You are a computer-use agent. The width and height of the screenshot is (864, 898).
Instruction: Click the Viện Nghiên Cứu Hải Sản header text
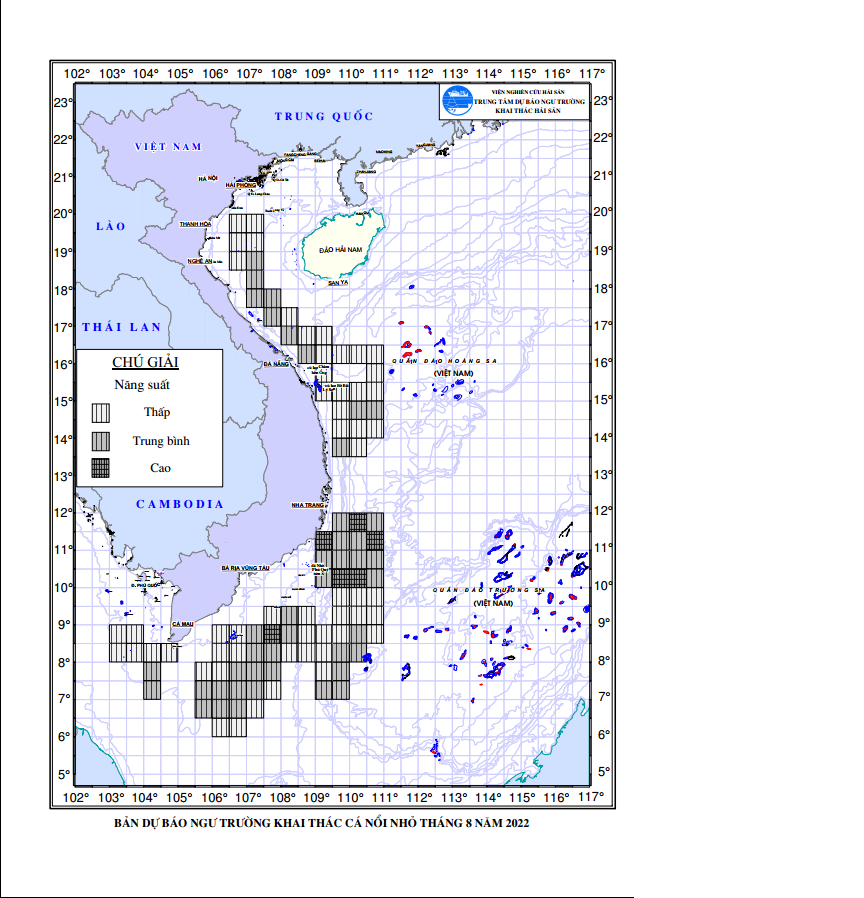528,92
